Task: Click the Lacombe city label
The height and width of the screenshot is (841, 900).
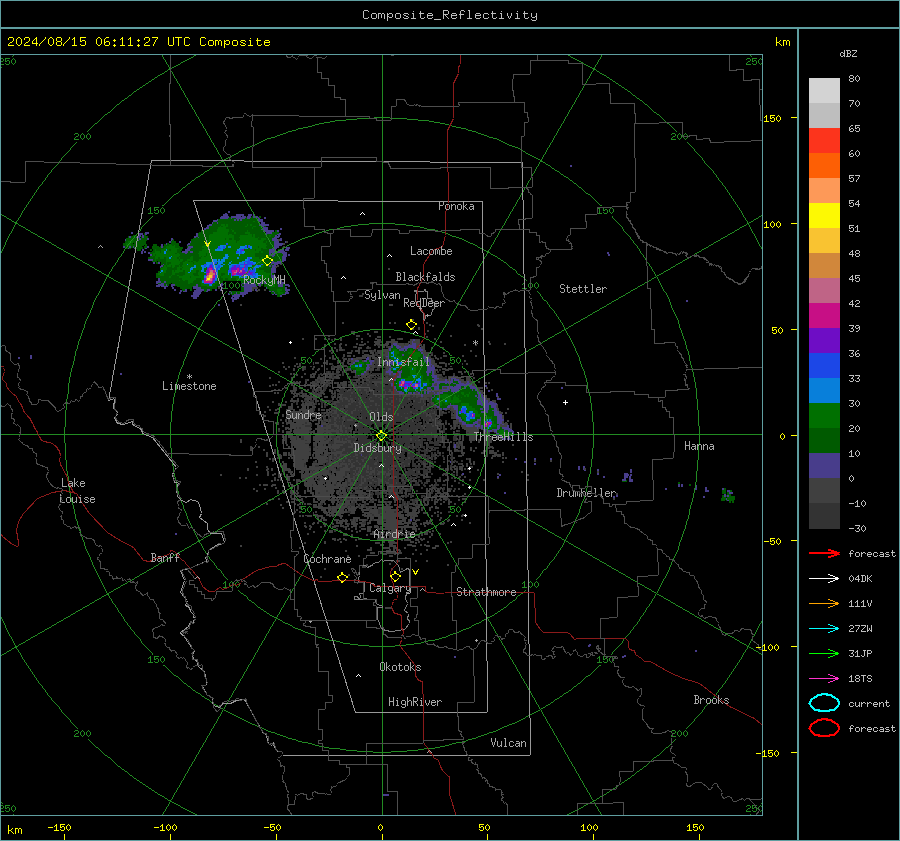Action: tap(431, 251)
